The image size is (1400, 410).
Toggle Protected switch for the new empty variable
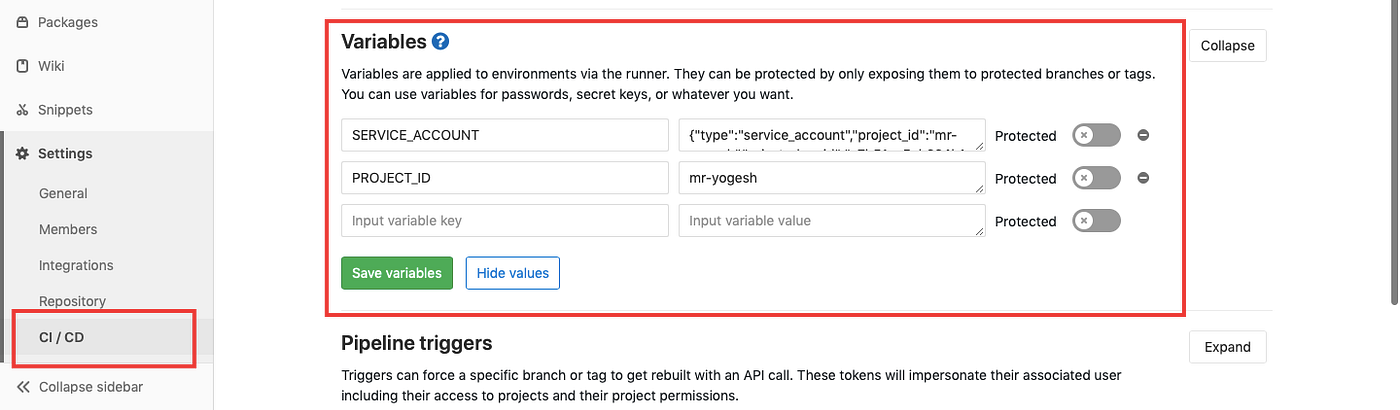point(1096,221)
